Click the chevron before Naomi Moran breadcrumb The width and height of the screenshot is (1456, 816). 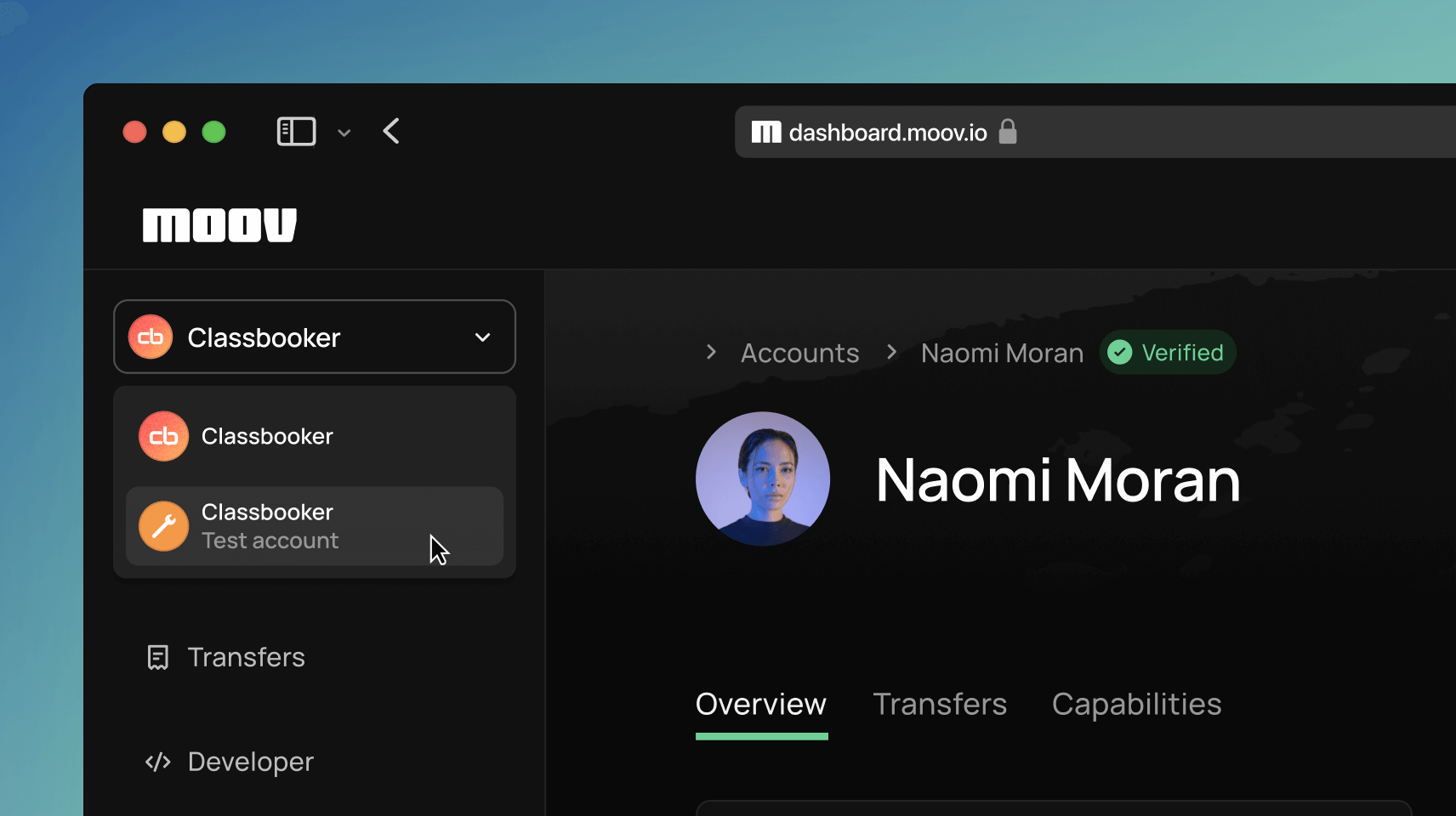click(x=891, y=352)
